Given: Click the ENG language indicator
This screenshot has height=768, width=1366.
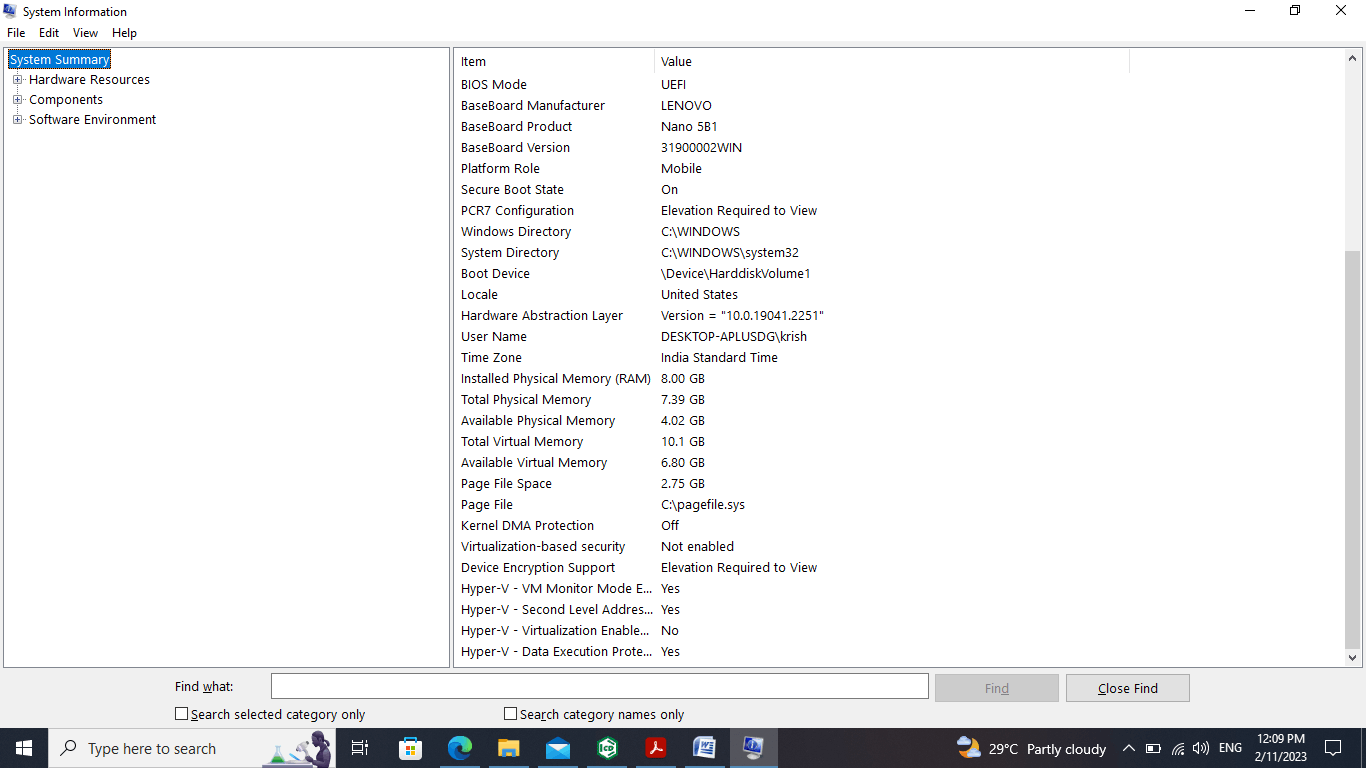Looking at the screenshot, I should click(1230, 748).
